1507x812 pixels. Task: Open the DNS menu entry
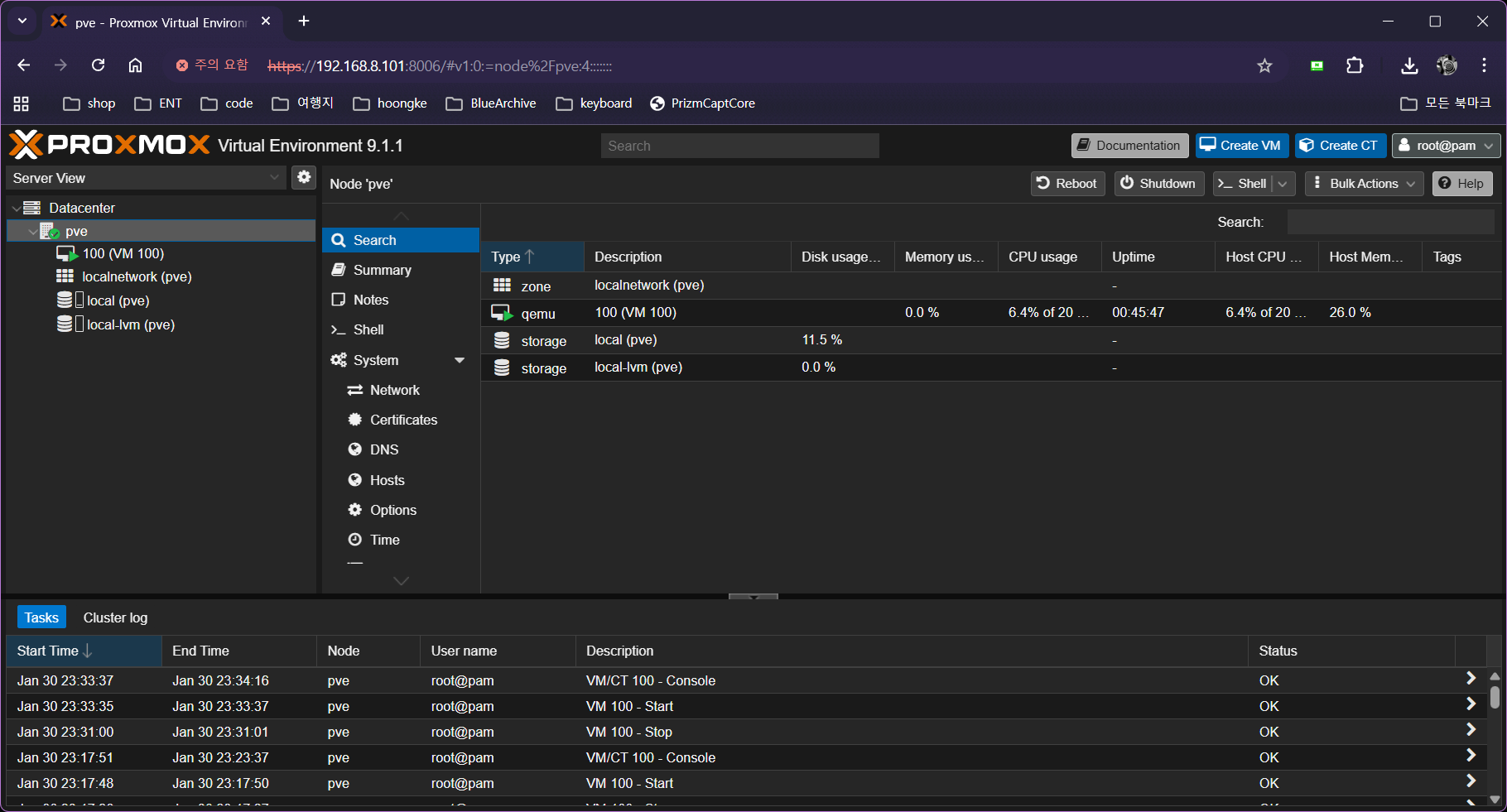coord(401,449)
